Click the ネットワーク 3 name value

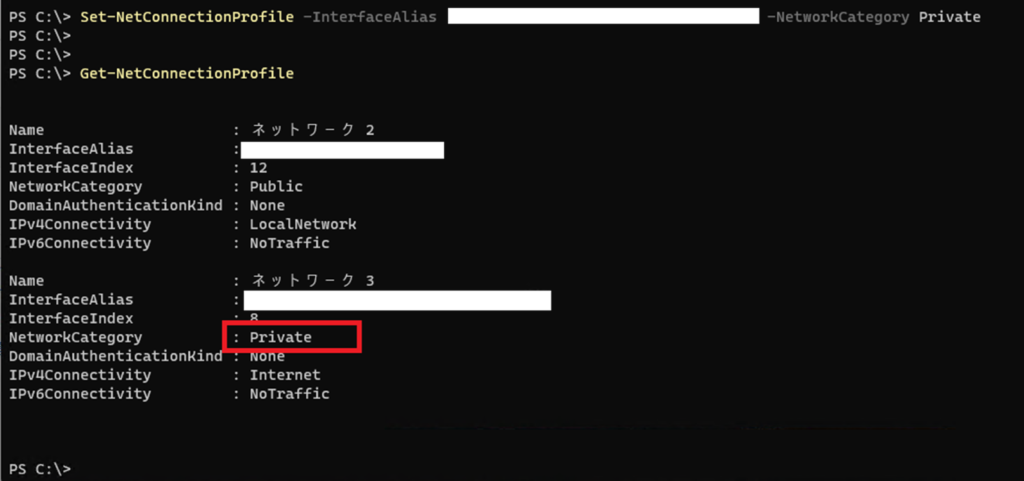click(312, 281)
